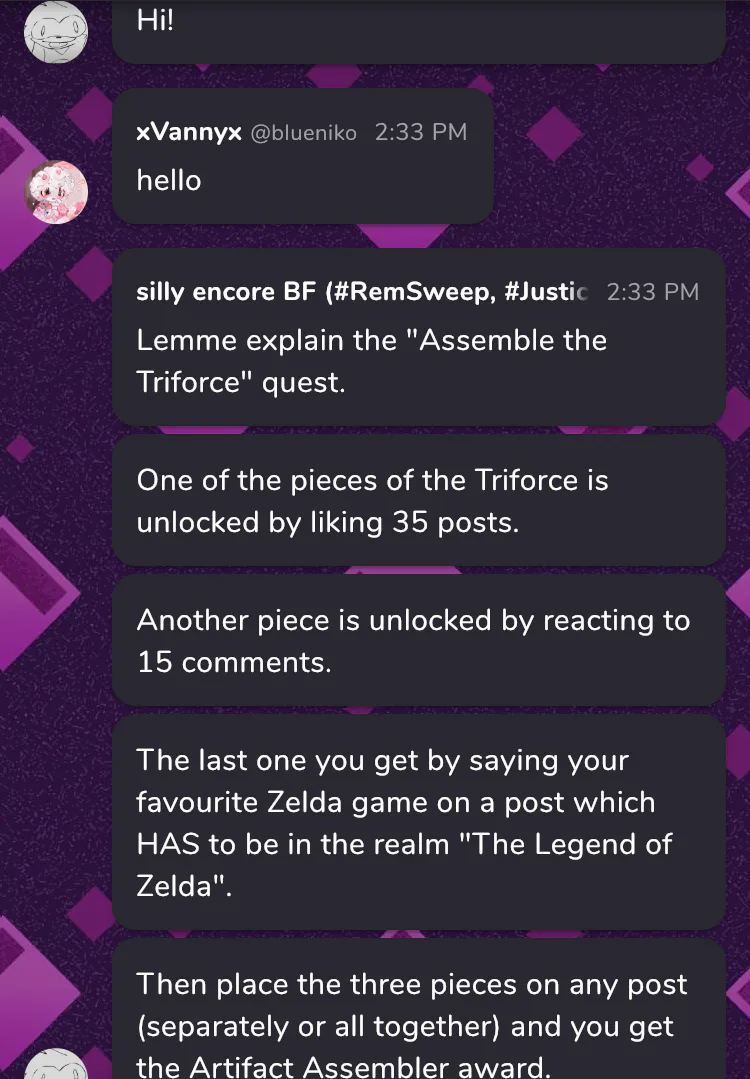This screenshot has height=1079, width=750.
Task: Select the 'hello' message bubble
Action: pyautogui.click(x=303, y=156)
